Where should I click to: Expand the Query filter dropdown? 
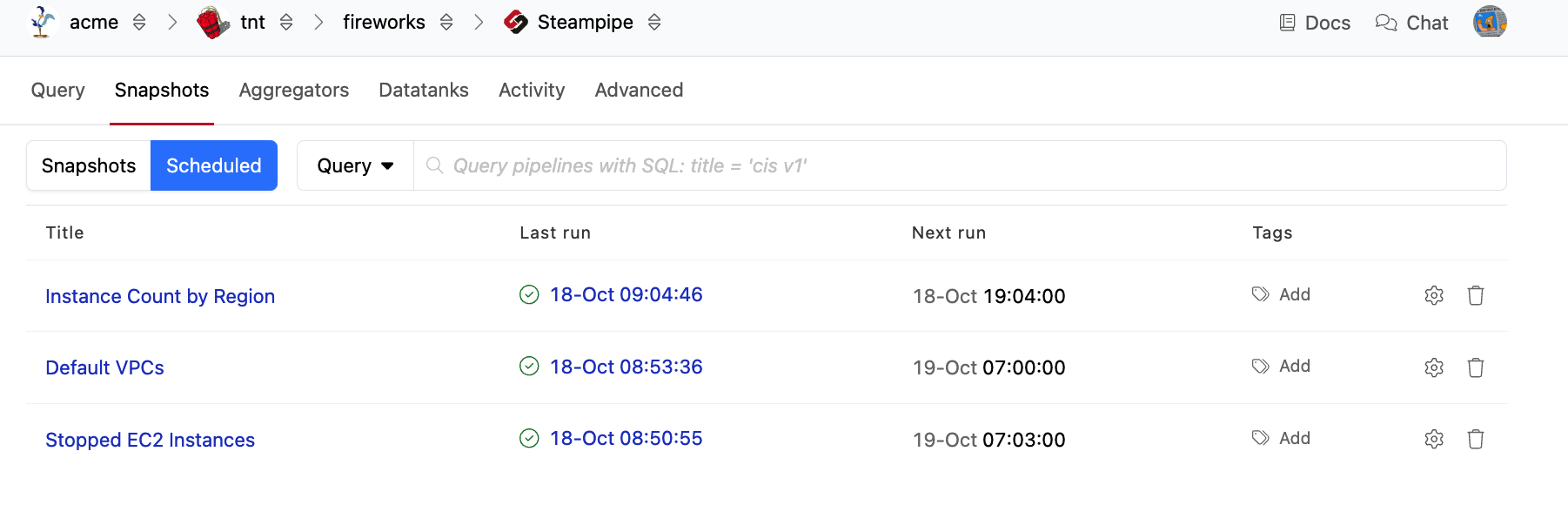pyautogui.click(x=355, y=165)
